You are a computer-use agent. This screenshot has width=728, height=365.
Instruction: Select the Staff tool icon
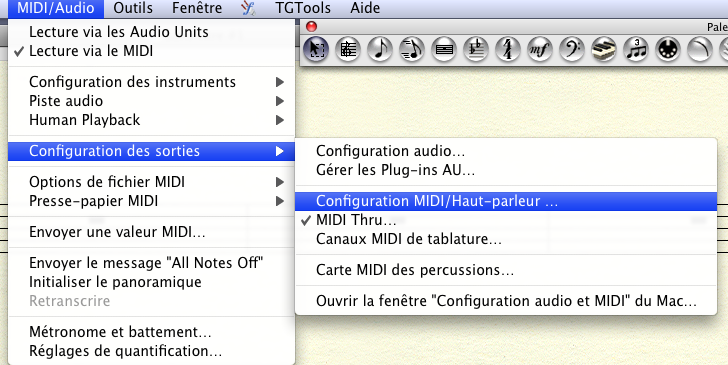point(348,49)
